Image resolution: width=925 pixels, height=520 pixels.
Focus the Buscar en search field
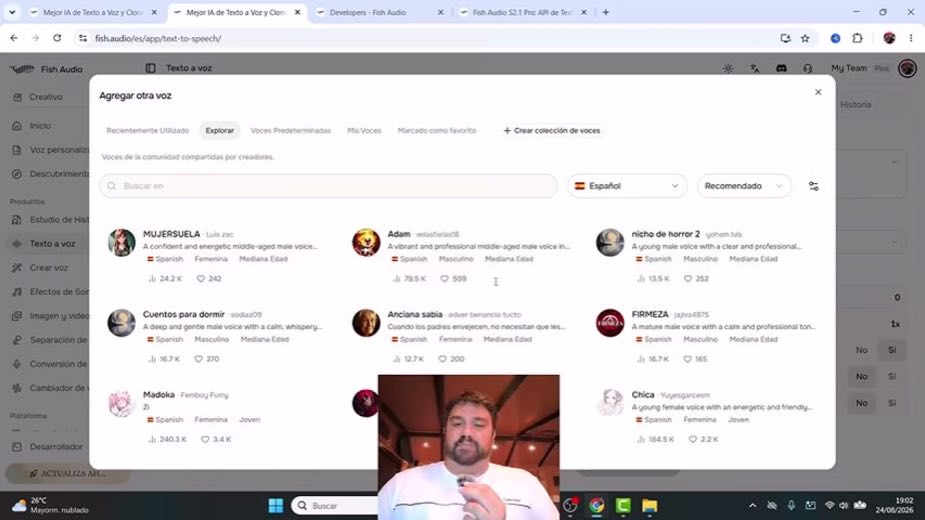pyautogui.click(x=329, y=186)
